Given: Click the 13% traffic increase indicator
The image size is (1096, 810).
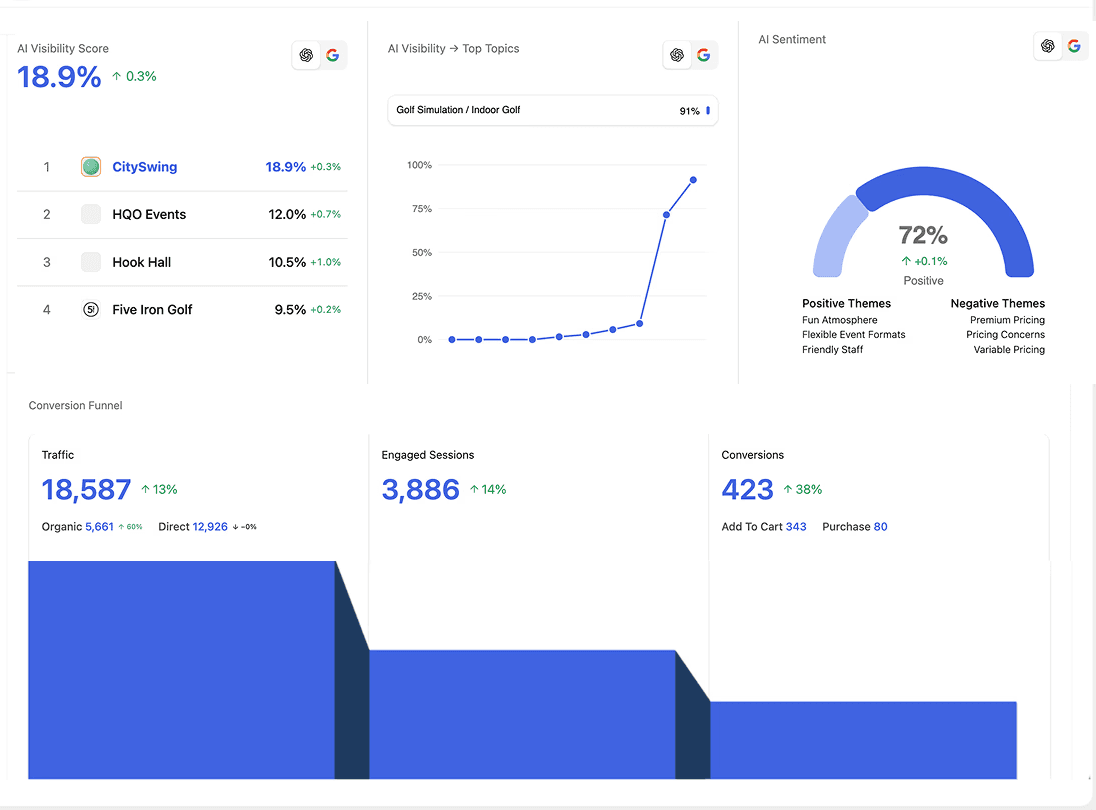Looking at the screenshot, I should 159,489.
